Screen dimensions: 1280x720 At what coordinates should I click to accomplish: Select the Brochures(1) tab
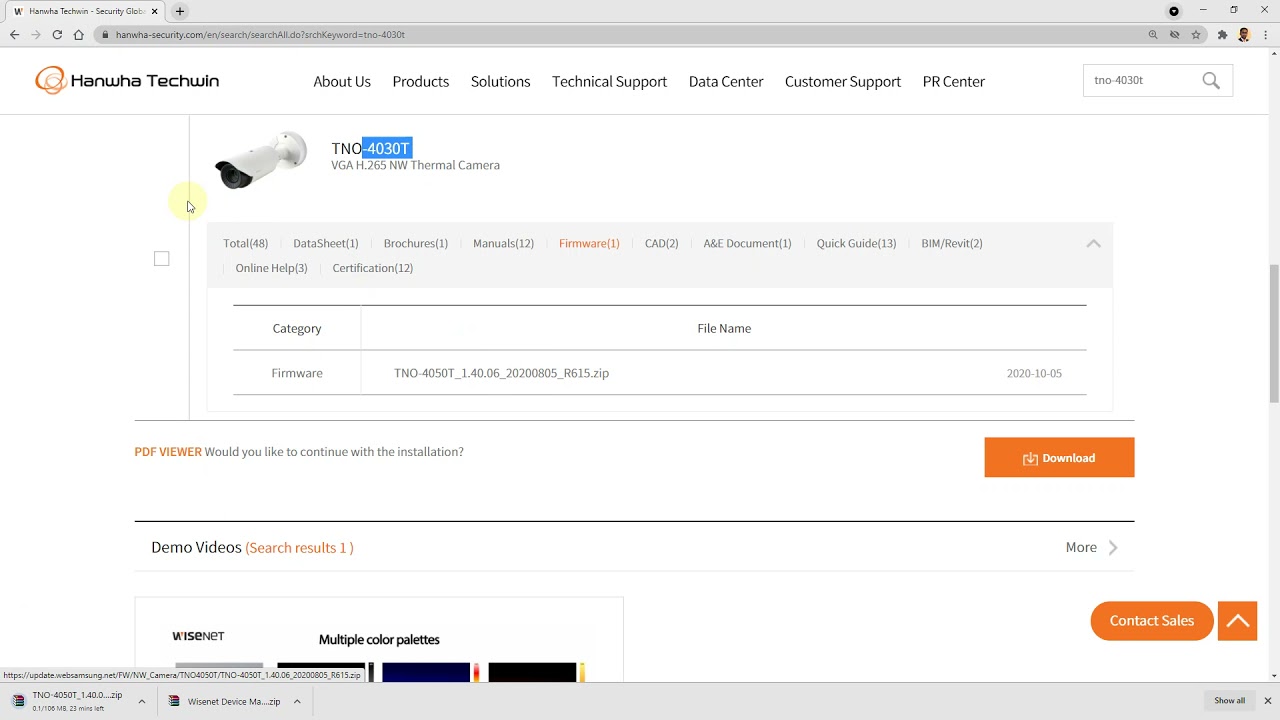tap(415, 243)
